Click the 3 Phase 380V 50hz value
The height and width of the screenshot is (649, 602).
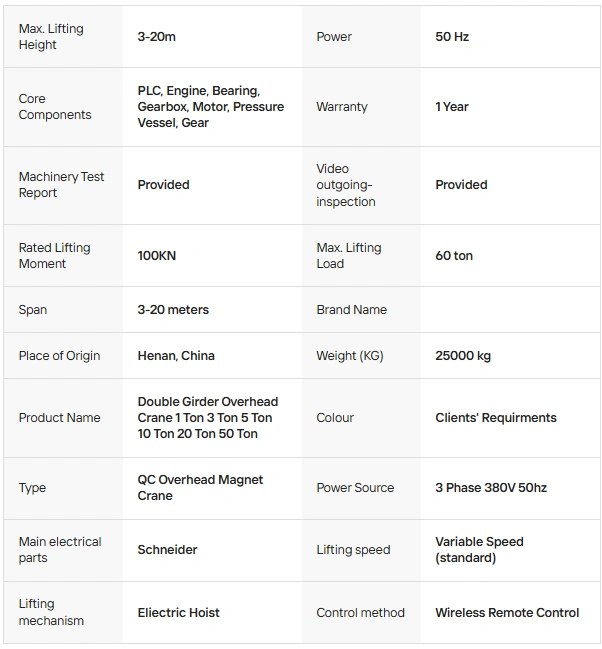tap(491, 488)
